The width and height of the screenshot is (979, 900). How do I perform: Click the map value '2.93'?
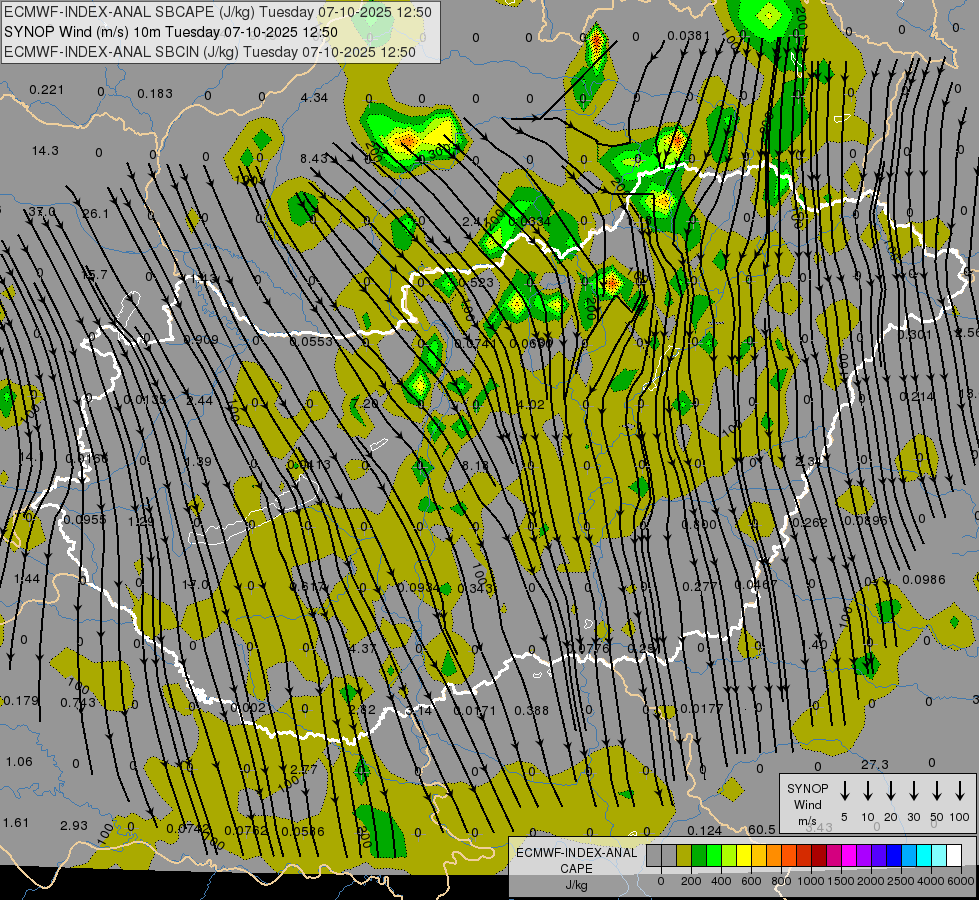pyautogui.click(x=74, y=826)
